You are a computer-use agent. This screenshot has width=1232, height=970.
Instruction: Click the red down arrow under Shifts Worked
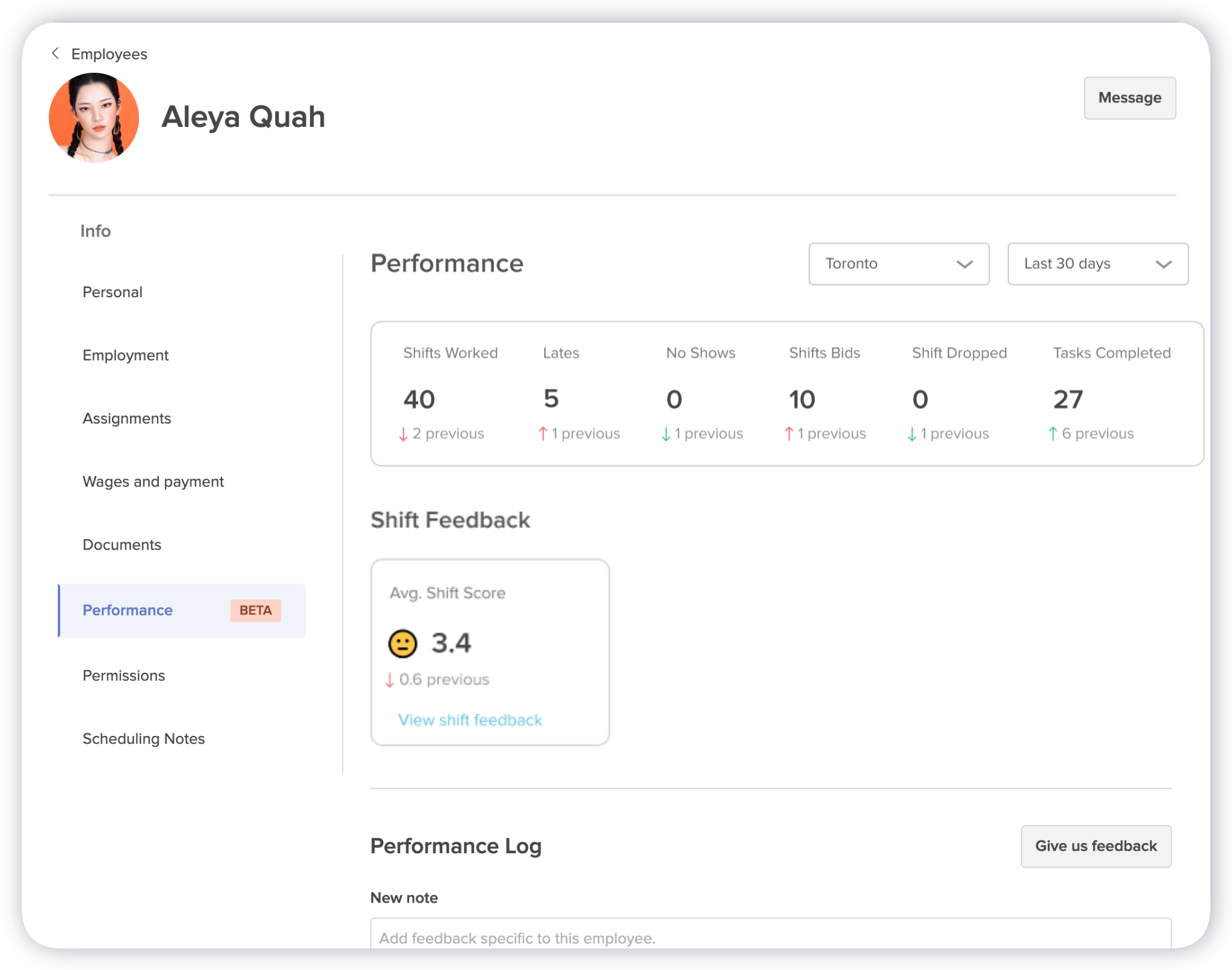(x=403, y=433)
